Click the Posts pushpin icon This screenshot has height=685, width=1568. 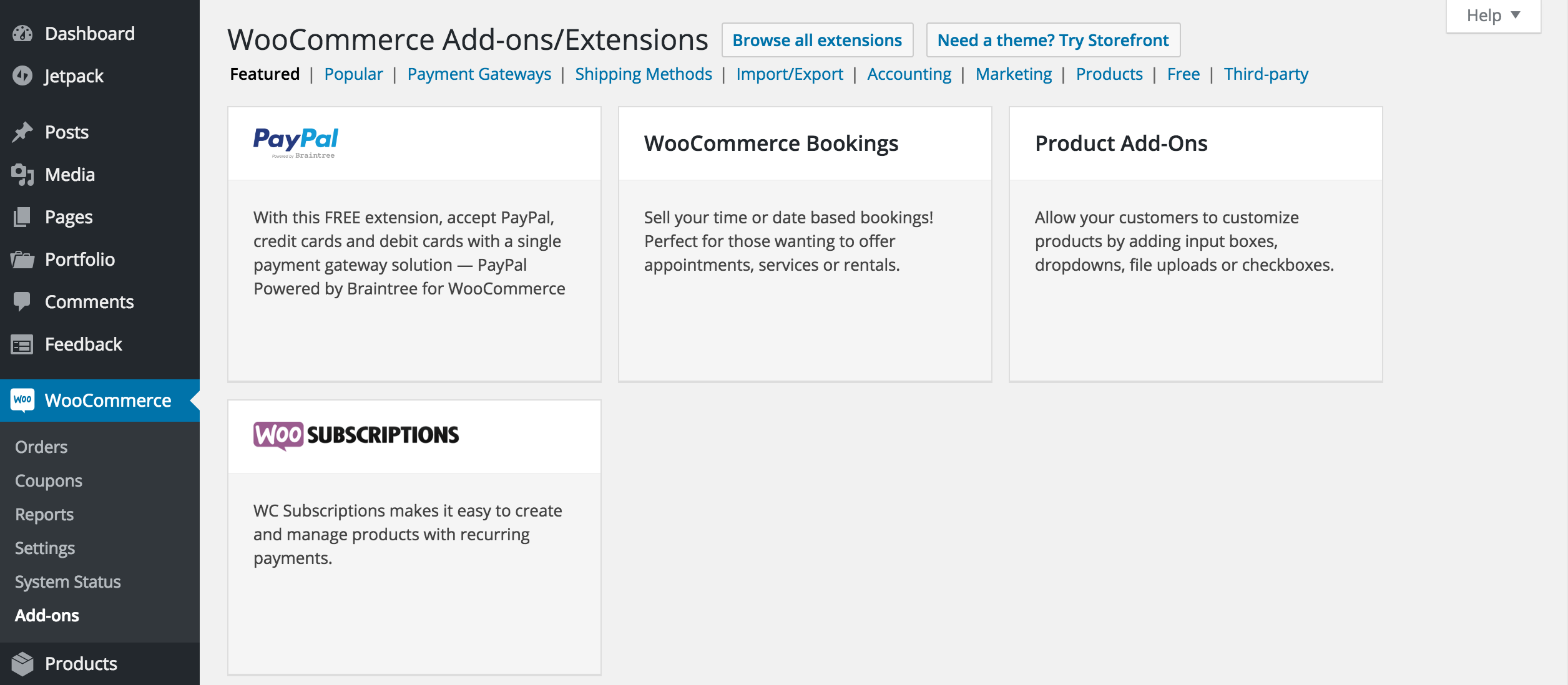pos(22,132)
